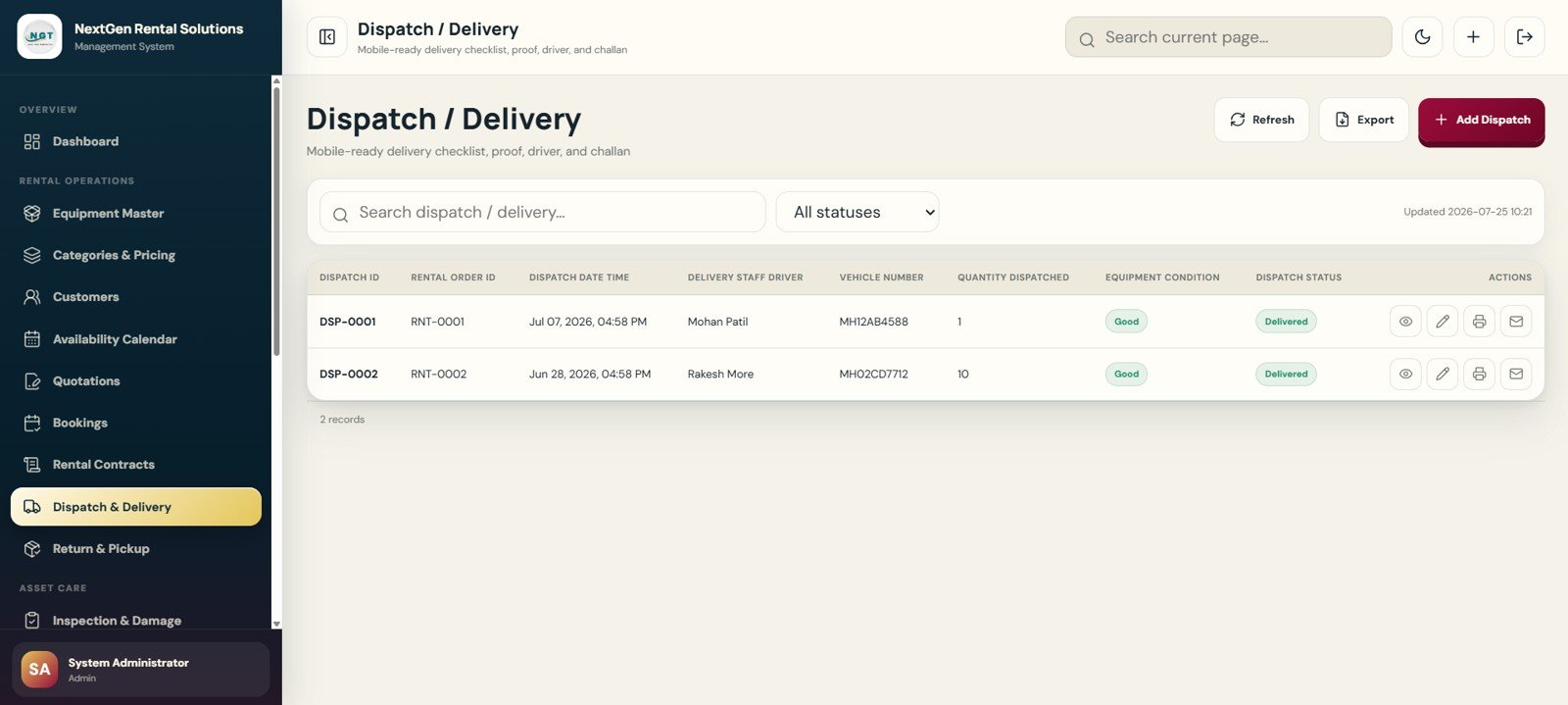Image resolution: width=1568 pixels, height=705 pixels.
Task: Open Availability Calendar
Action: point(135,339)
